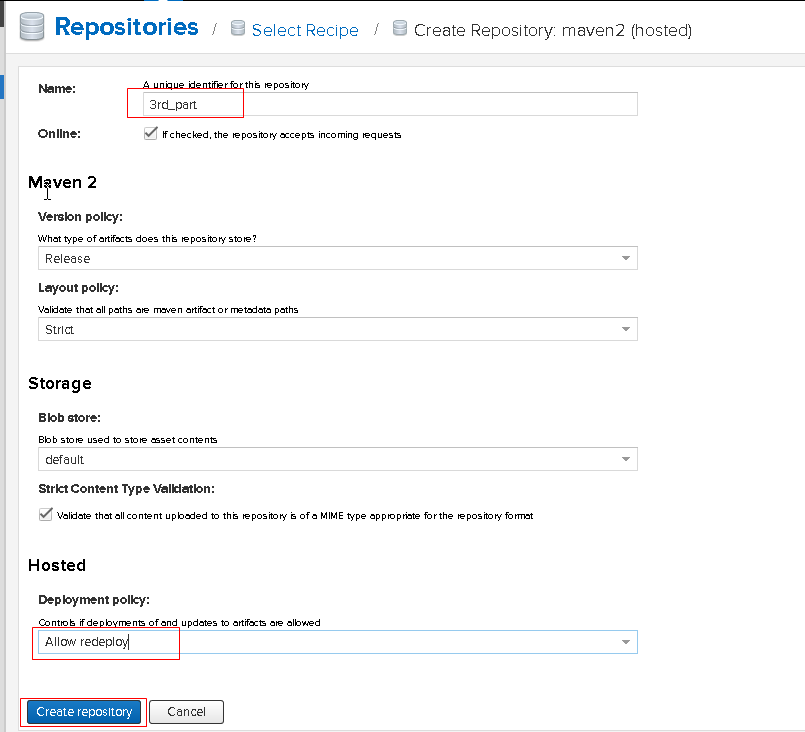Click the default blob store field
The width and height of the screenshot is (805, 732).
(x=338, y=459)
